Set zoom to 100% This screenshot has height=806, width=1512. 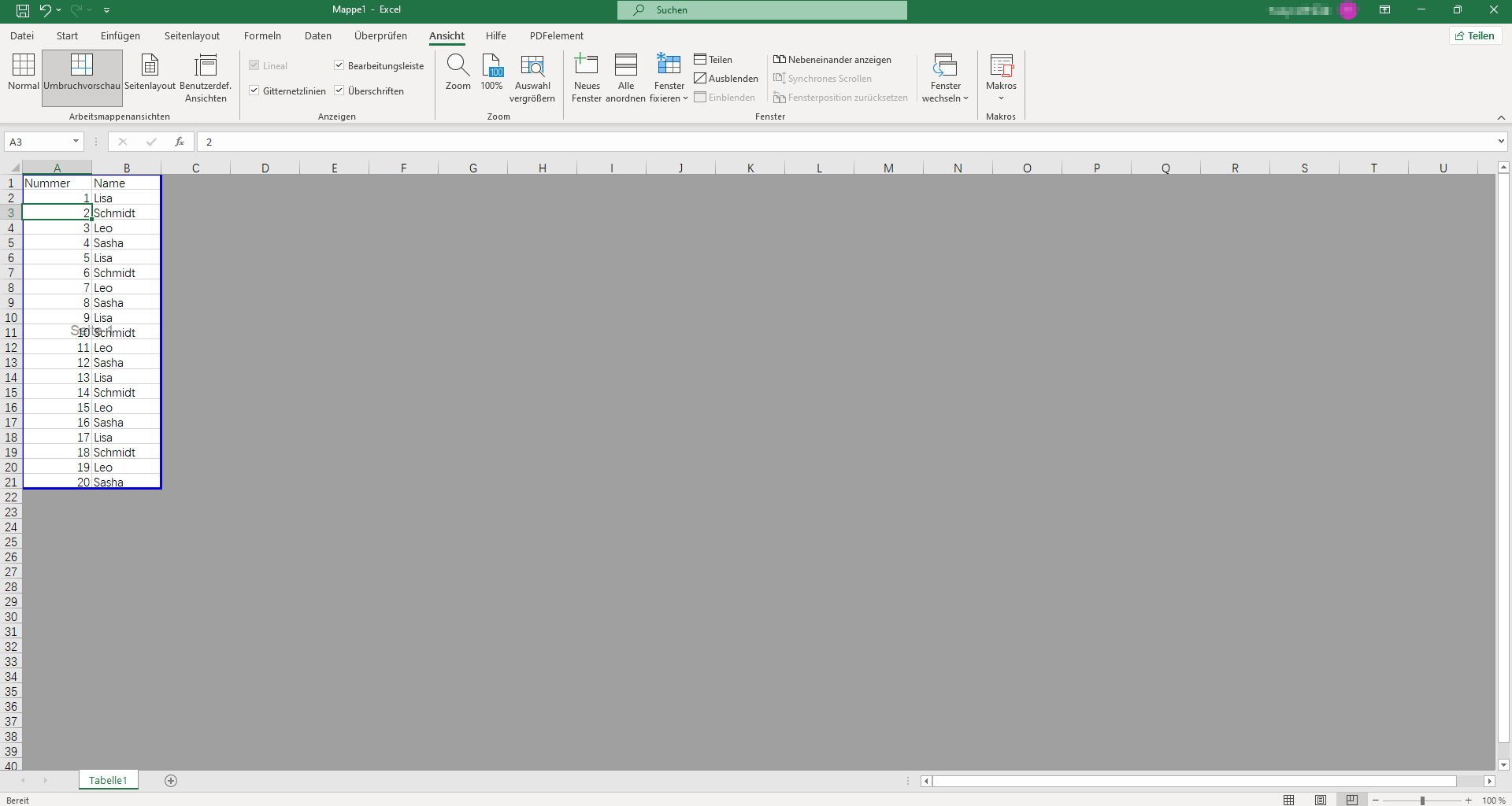pos(491,72)
